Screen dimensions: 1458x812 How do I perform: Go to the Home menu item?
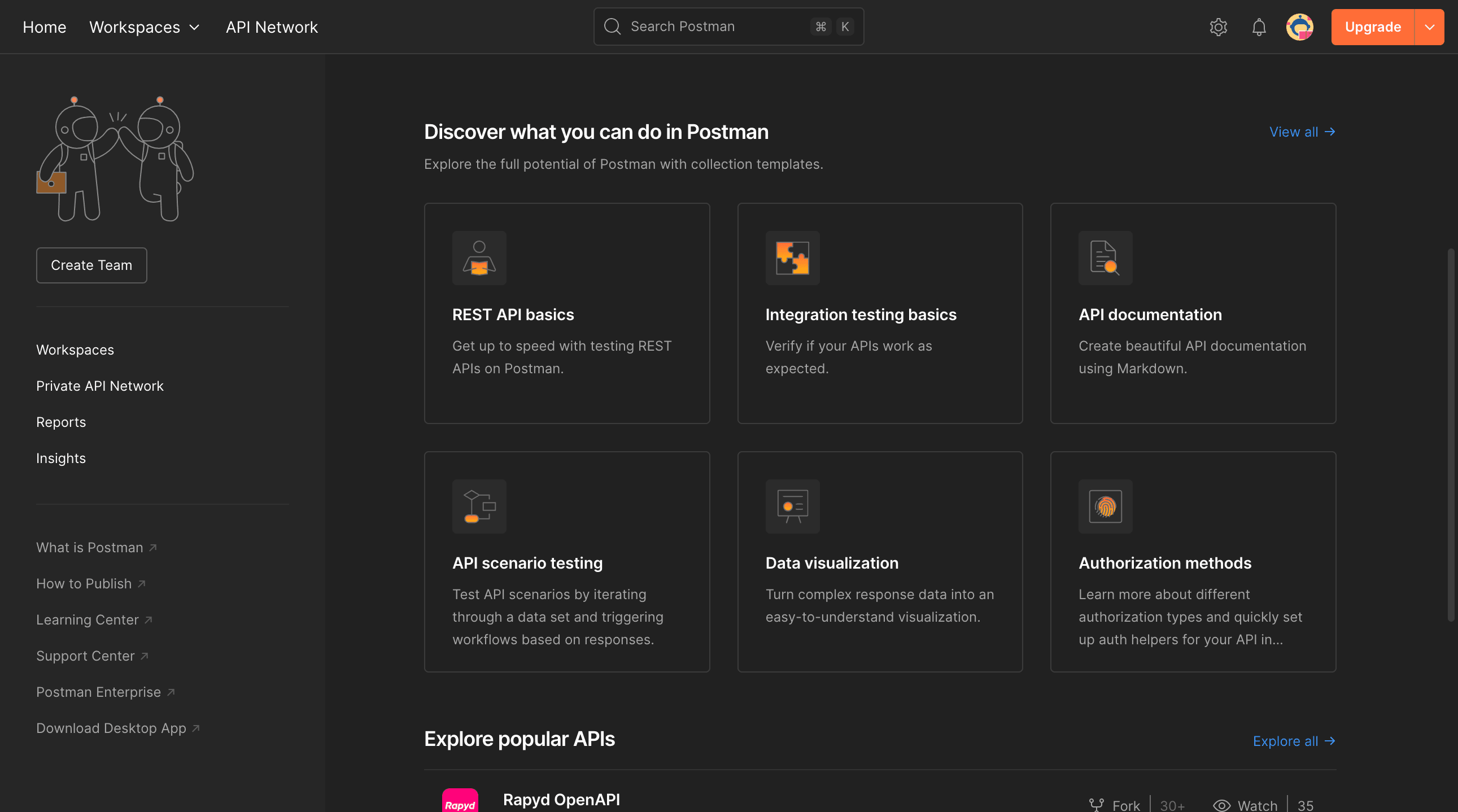point(44,27)
